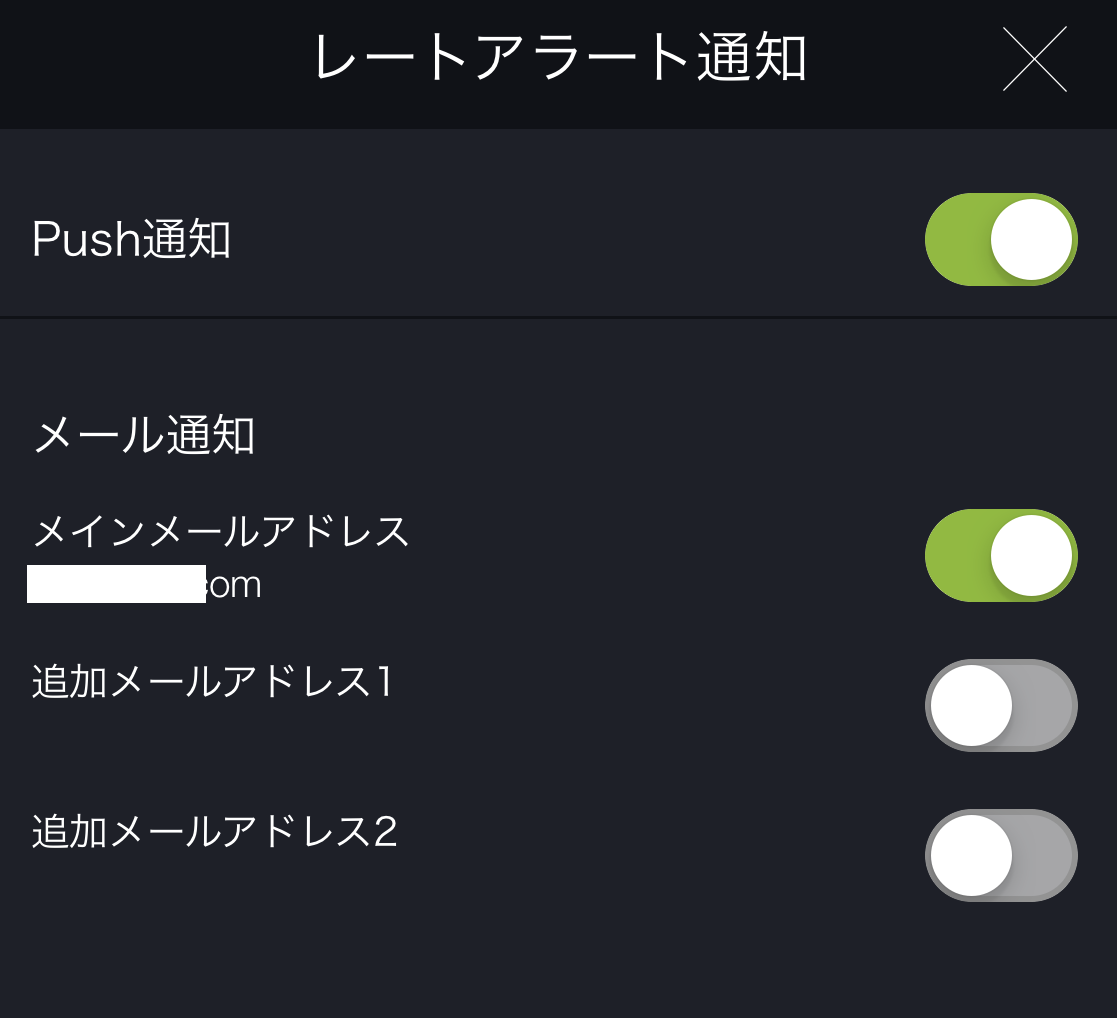Tap the メインメールアドレス label
Image resolution: width=1117 pixels, height=1018 pixels.
click(x=220, y=533)
